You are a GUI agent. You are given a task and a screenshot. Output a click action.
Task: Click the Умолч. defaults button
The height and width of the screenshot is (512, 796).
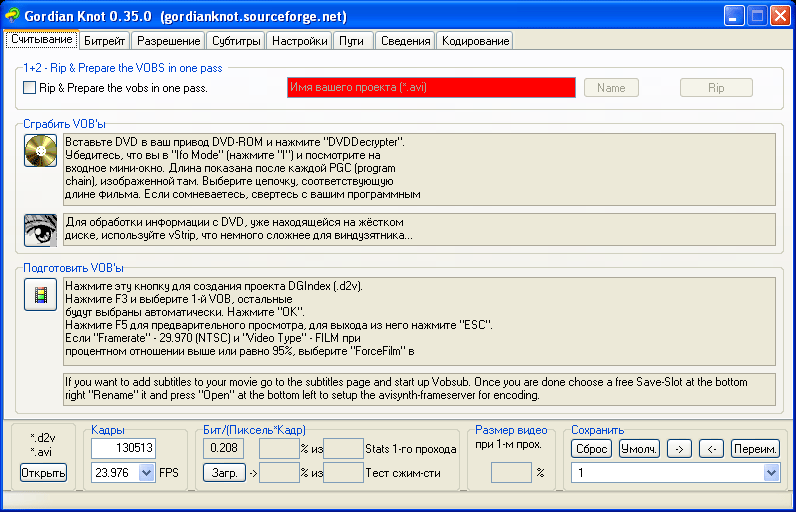(x=639, y=449)
